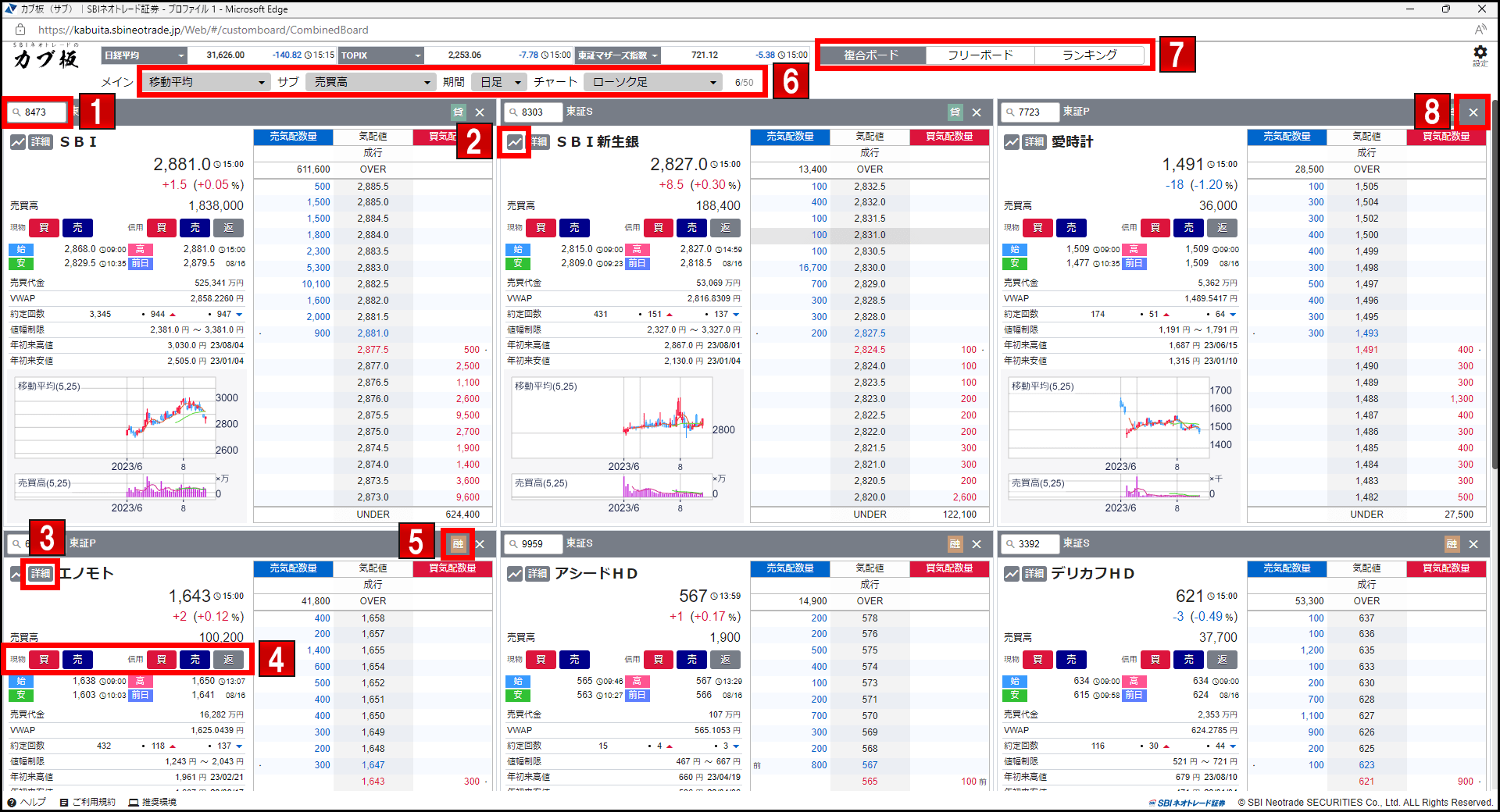
Task: Open the settings gear icon
Action: pos(1480,53)
